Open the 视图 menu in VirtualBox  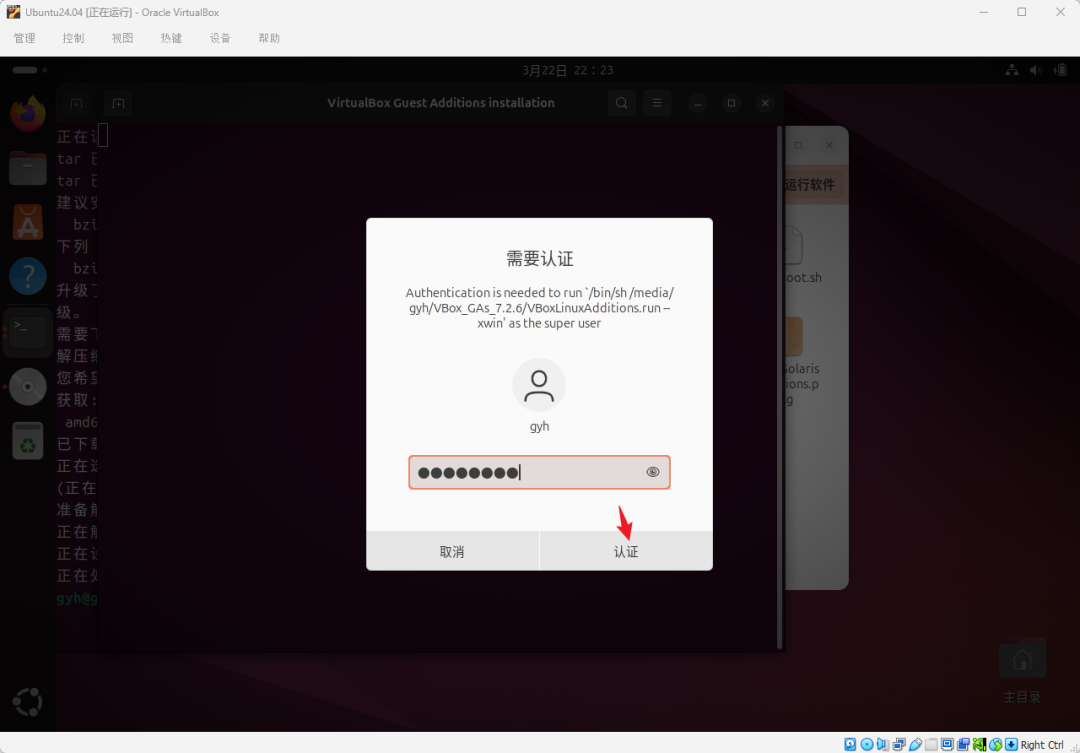pos(122,38)
